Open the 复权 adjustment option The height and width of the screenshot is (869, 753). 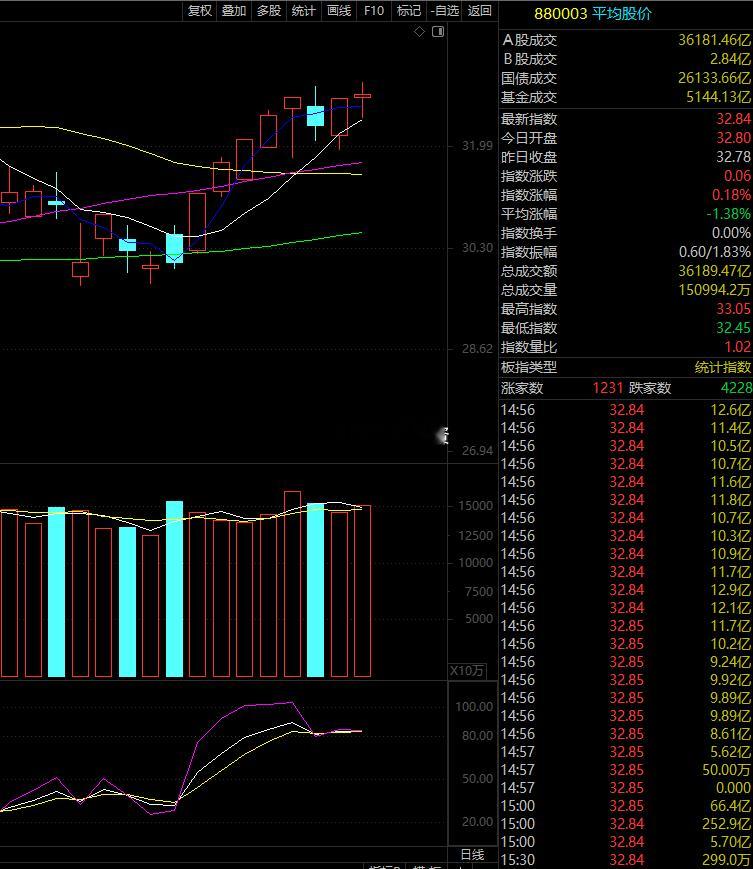point(200,11)
